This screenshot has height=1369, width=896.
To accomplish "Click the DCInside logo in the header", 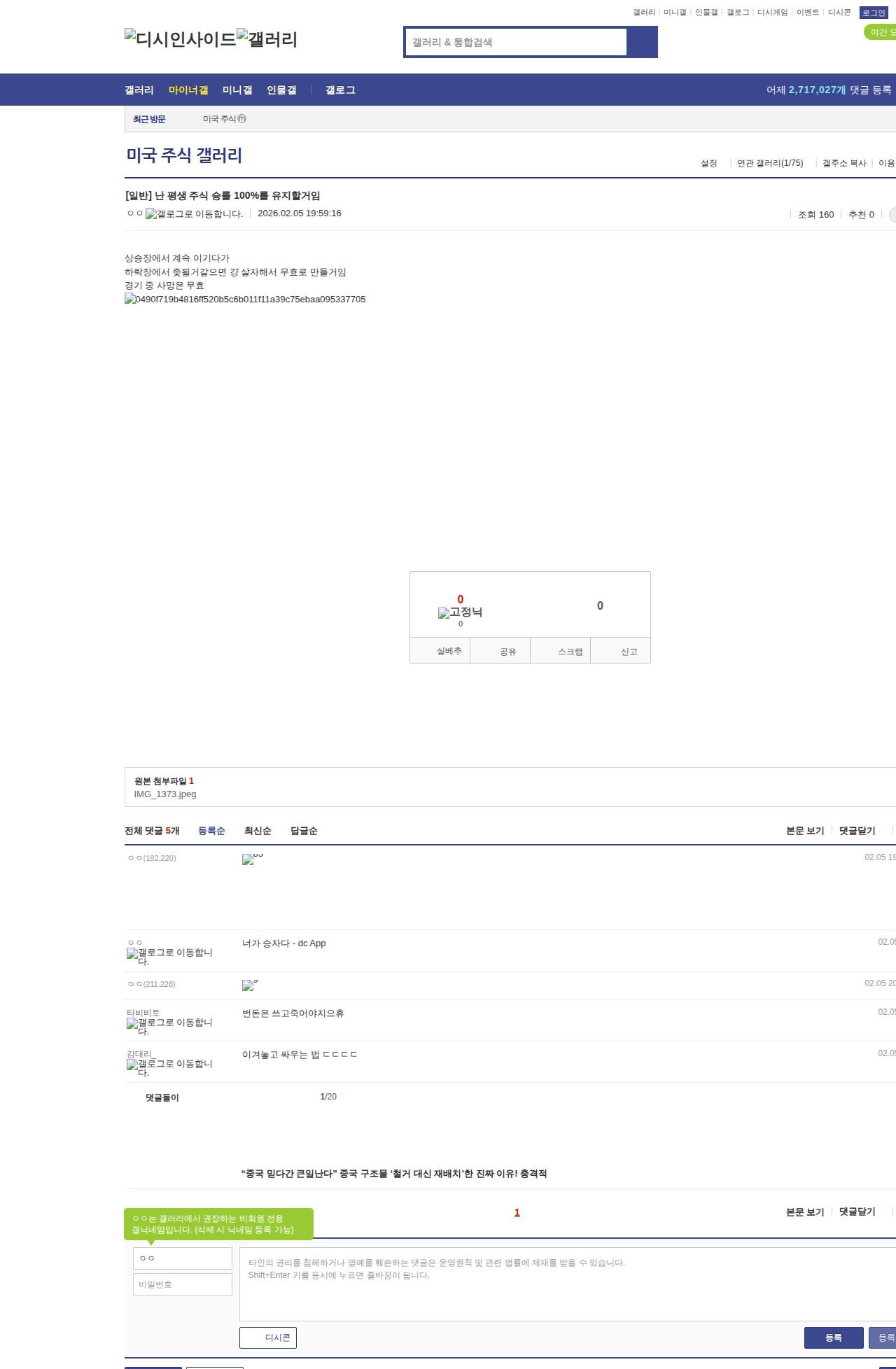I will [180, 39].
